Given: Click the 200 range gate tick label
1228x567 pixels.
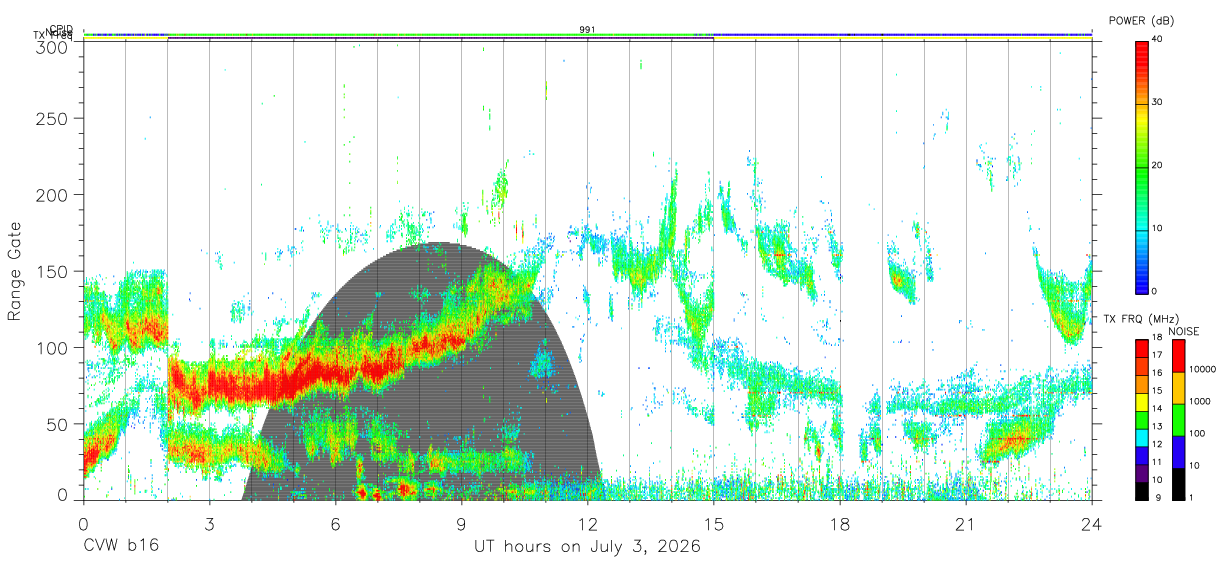Looking at the screenshot, I should 52,194.
